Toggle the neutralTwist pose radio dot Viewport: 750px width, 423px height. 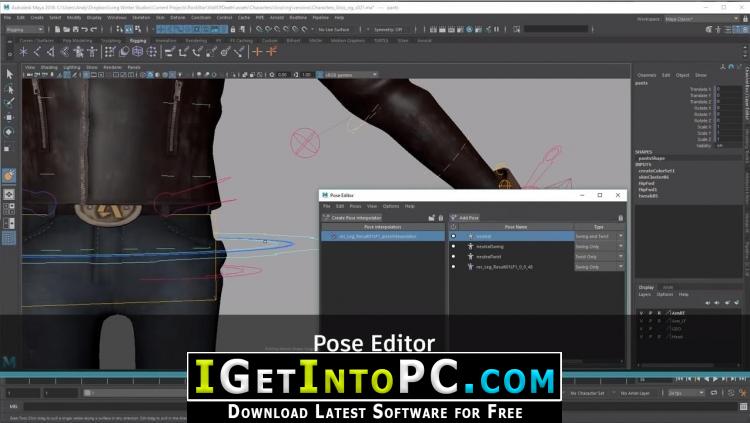pyautogui.click(x=453, y=256)
